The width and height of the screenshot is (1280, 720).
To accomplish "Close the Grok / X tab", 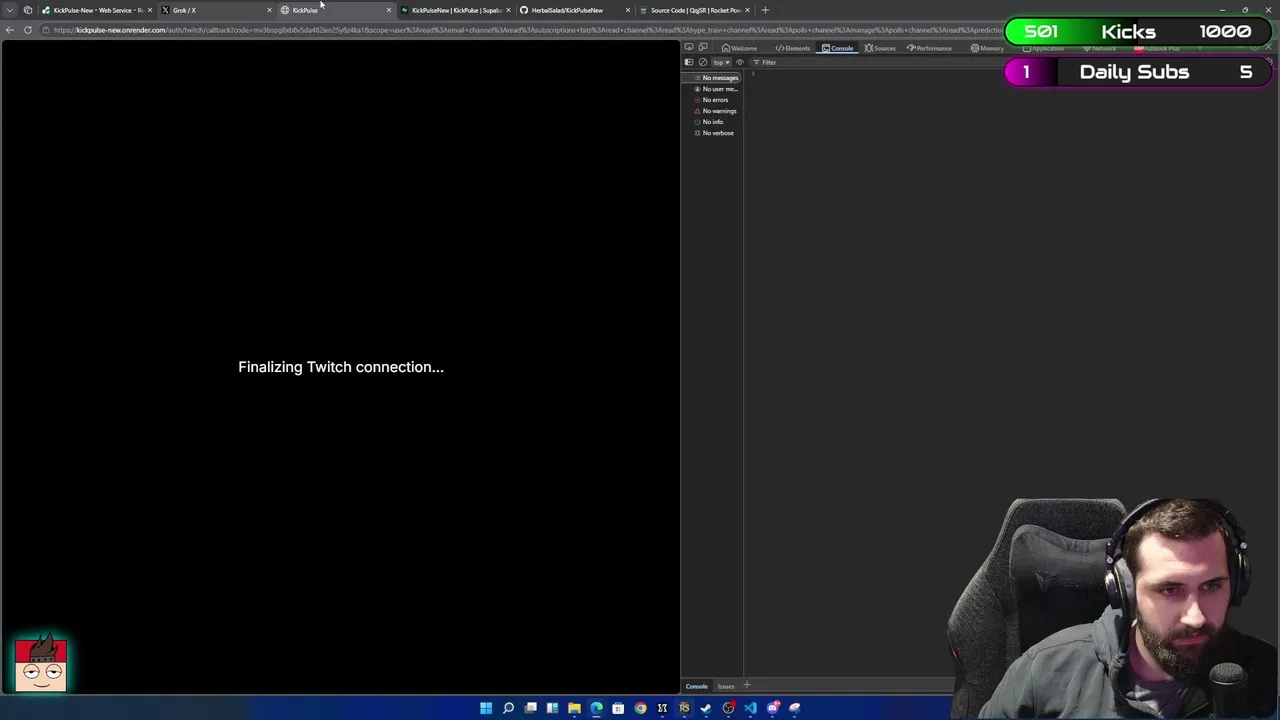I will tap(269, 10).
